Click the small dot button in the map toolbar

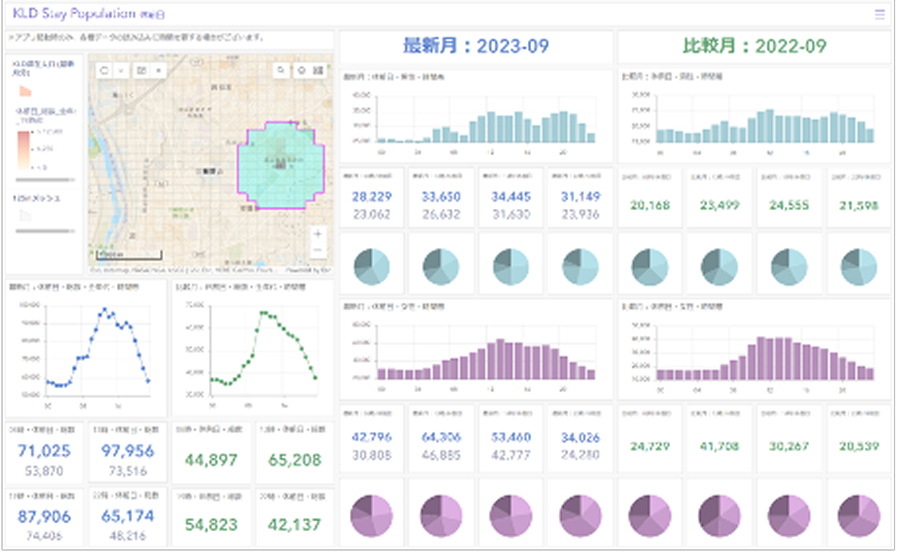(x=158, y=70)
